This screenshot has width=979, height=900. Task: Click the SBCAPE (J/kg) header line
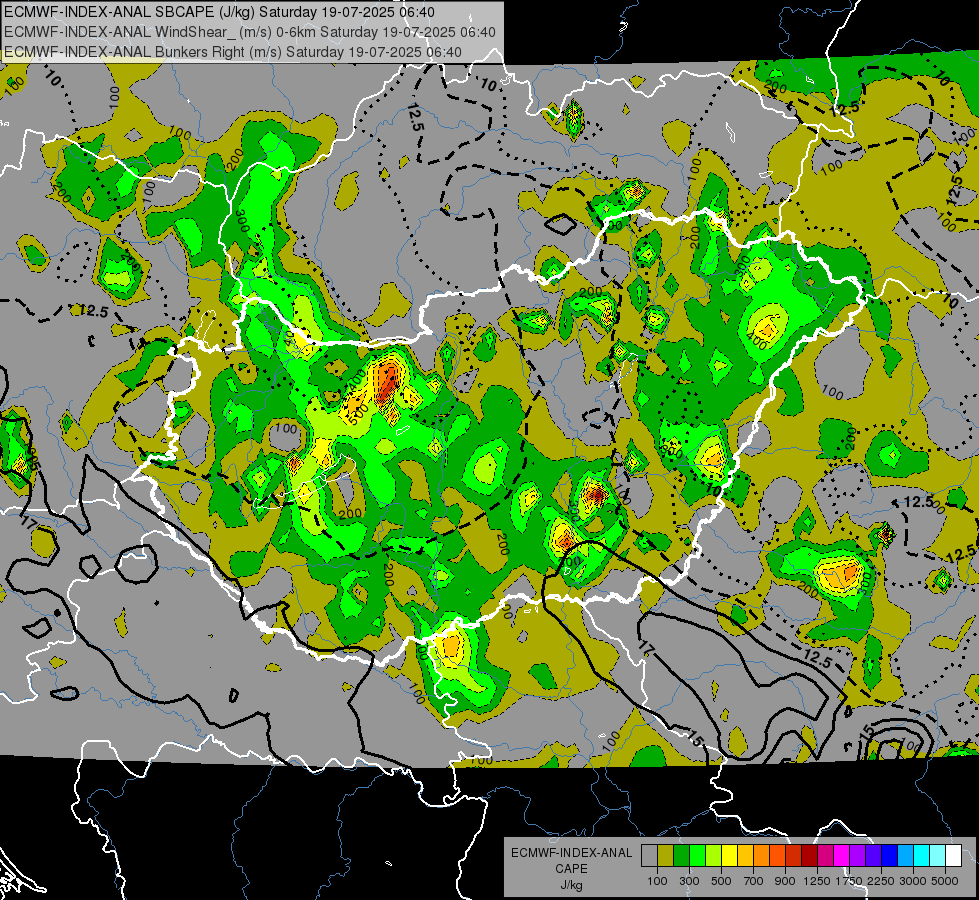(219, 12)
